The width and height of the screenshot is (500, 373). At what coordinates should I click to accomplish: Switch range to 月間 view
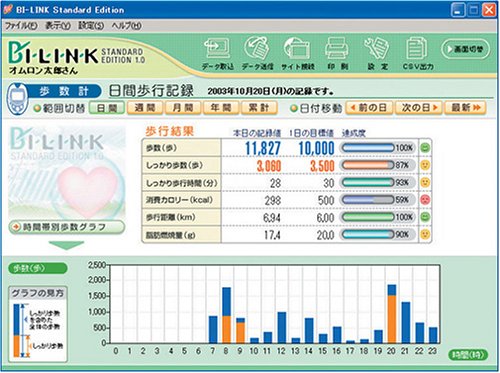coord(183,108)
